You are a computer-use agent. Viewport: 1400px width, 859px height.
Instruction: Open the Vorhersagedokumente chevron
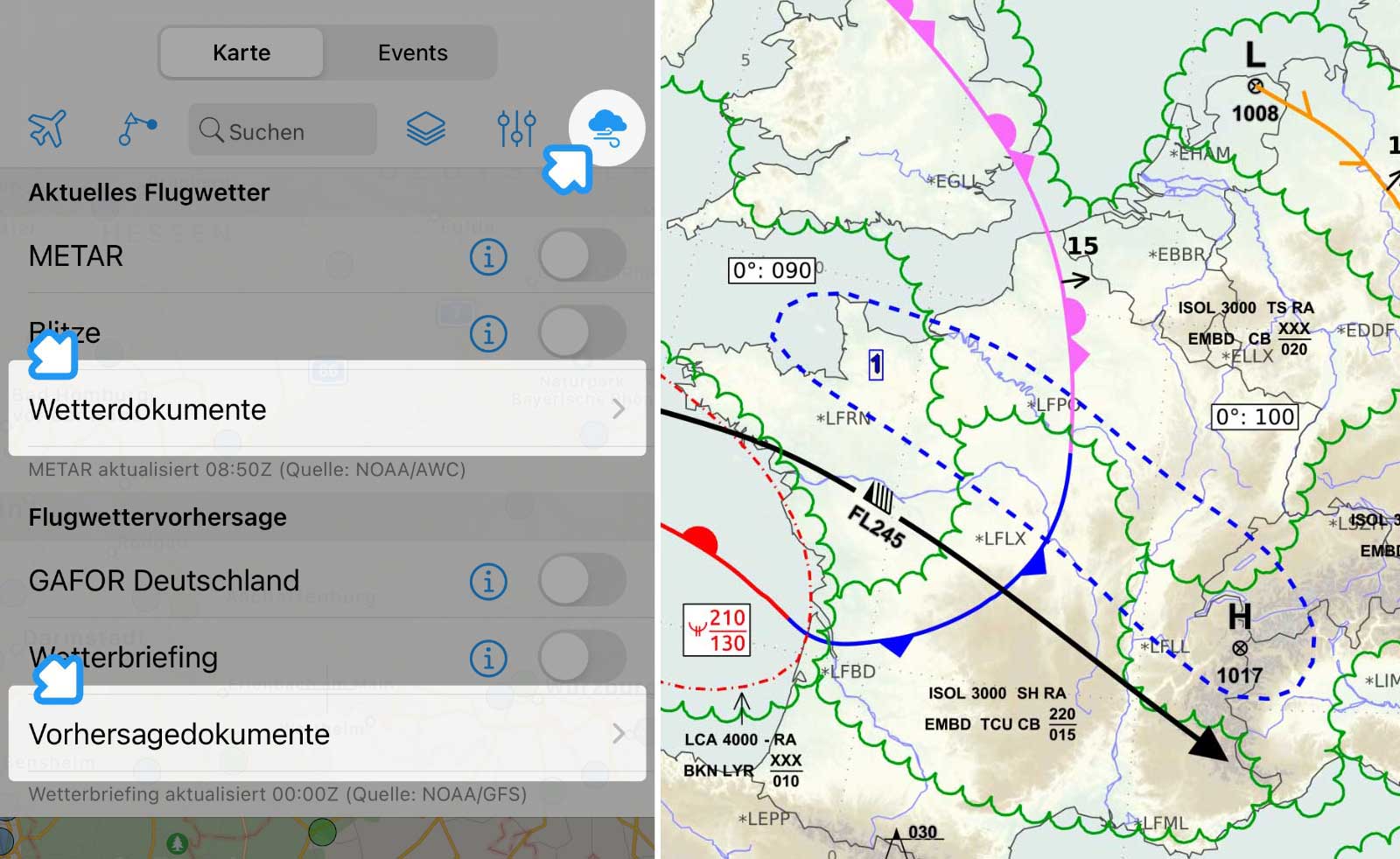pos(619,735)
